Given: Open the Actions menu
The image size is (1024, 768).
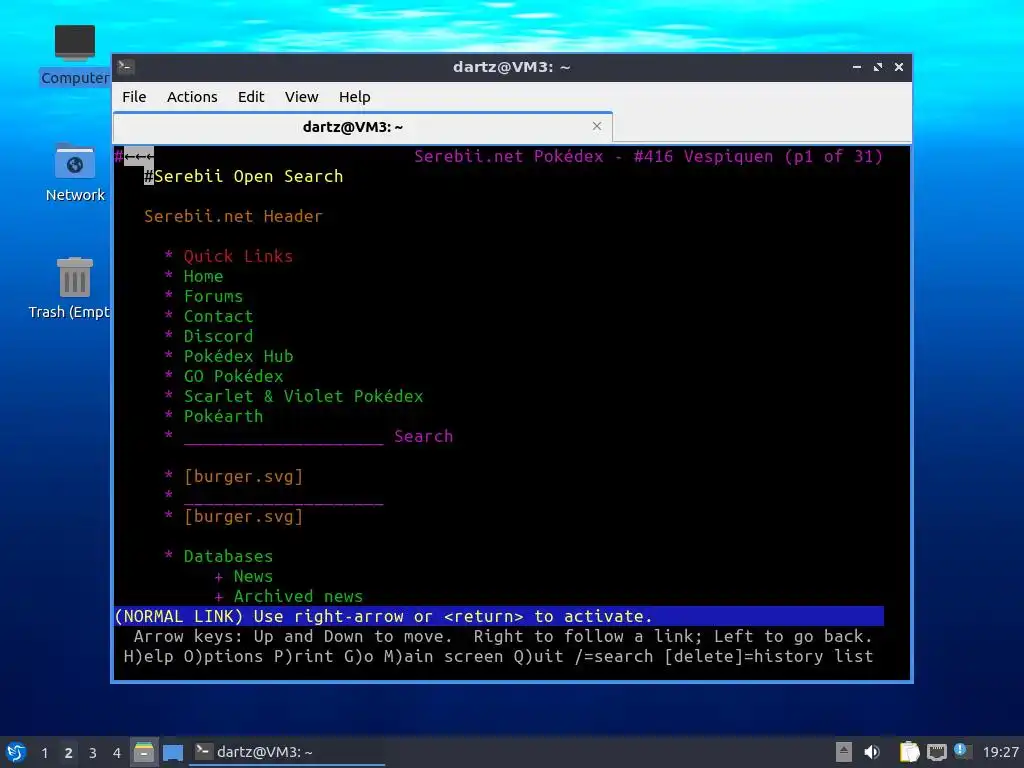Looking at the screenshot, I should [192, 97].
